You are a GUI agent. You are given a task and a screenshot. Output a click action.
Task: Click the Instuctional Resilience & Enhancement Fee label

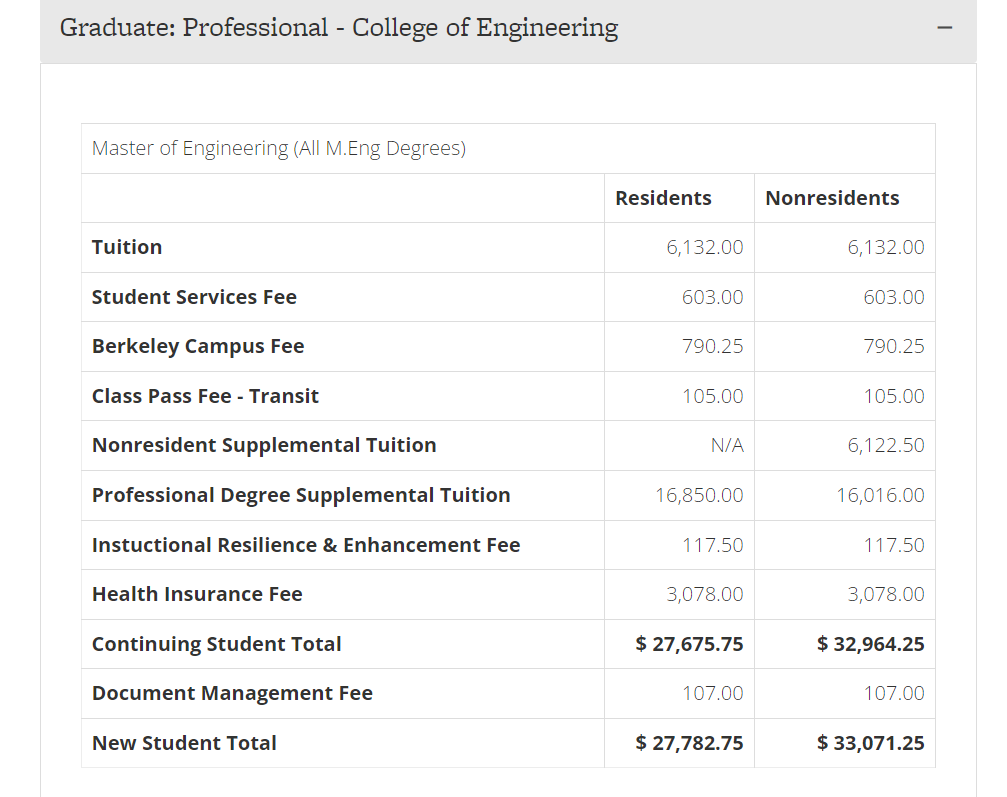click(x=306, y=545)
